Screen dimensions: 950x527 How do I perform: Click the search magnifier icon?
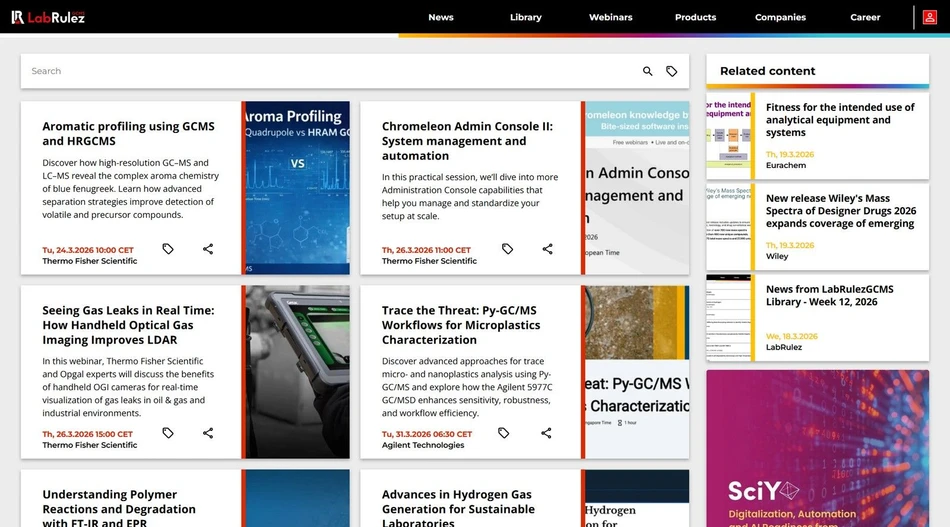[x=647, y=71]
